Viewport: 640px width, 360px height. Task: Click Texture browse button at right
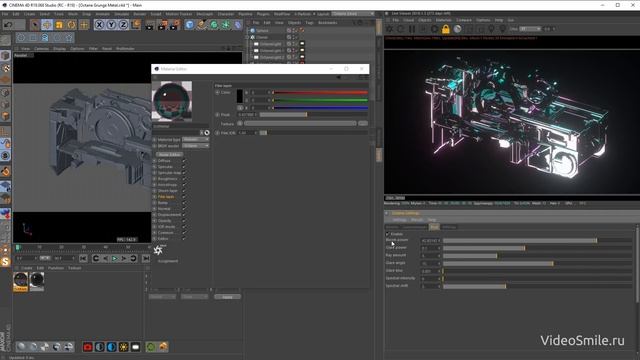coord(363,124)
